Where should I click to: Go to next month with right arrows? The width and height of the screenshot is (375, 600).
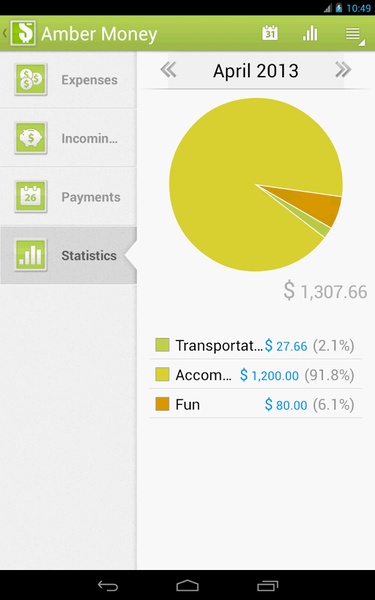(343, 70)
